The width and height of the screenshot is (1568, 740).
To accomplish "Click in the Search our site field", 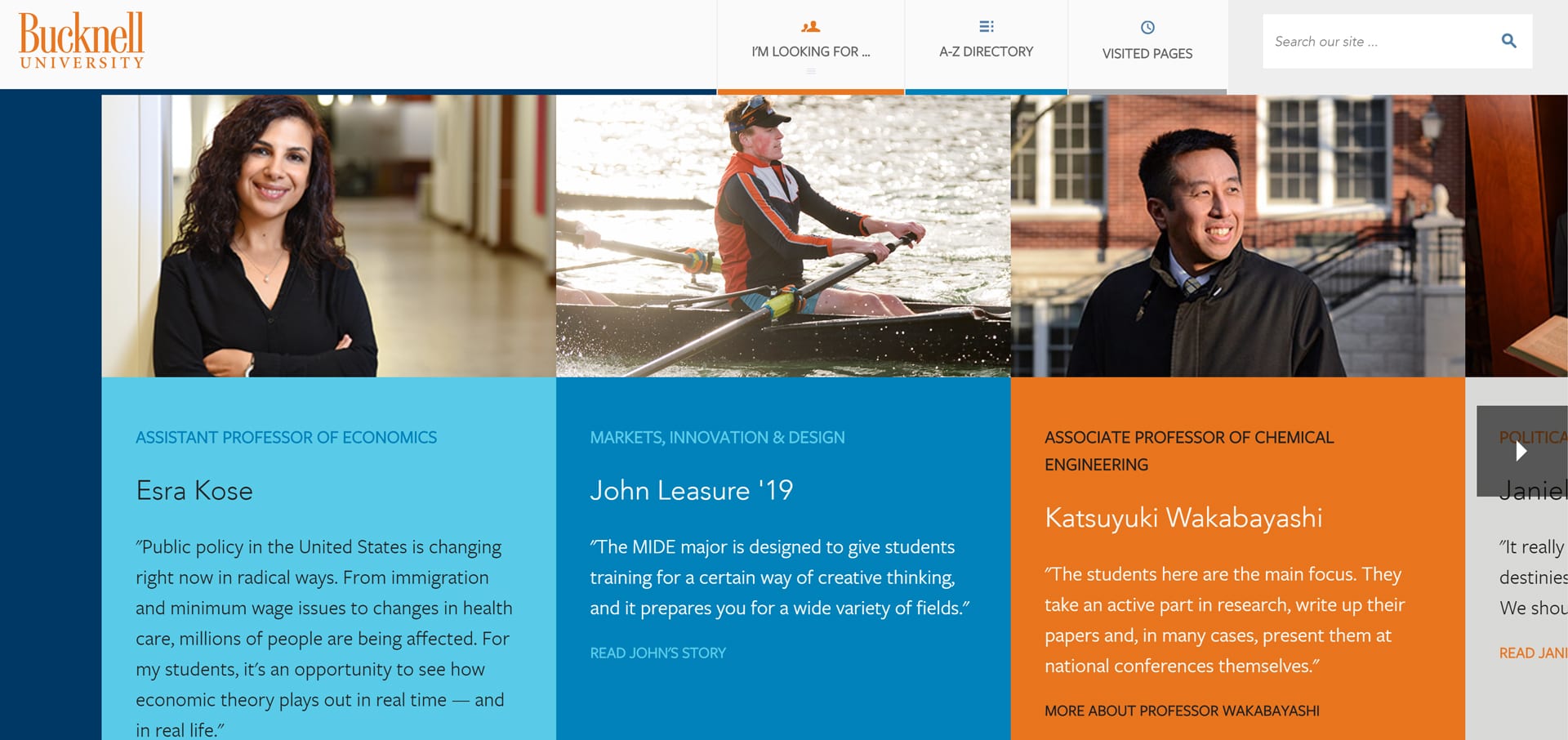I will (x=1380, y=41).
